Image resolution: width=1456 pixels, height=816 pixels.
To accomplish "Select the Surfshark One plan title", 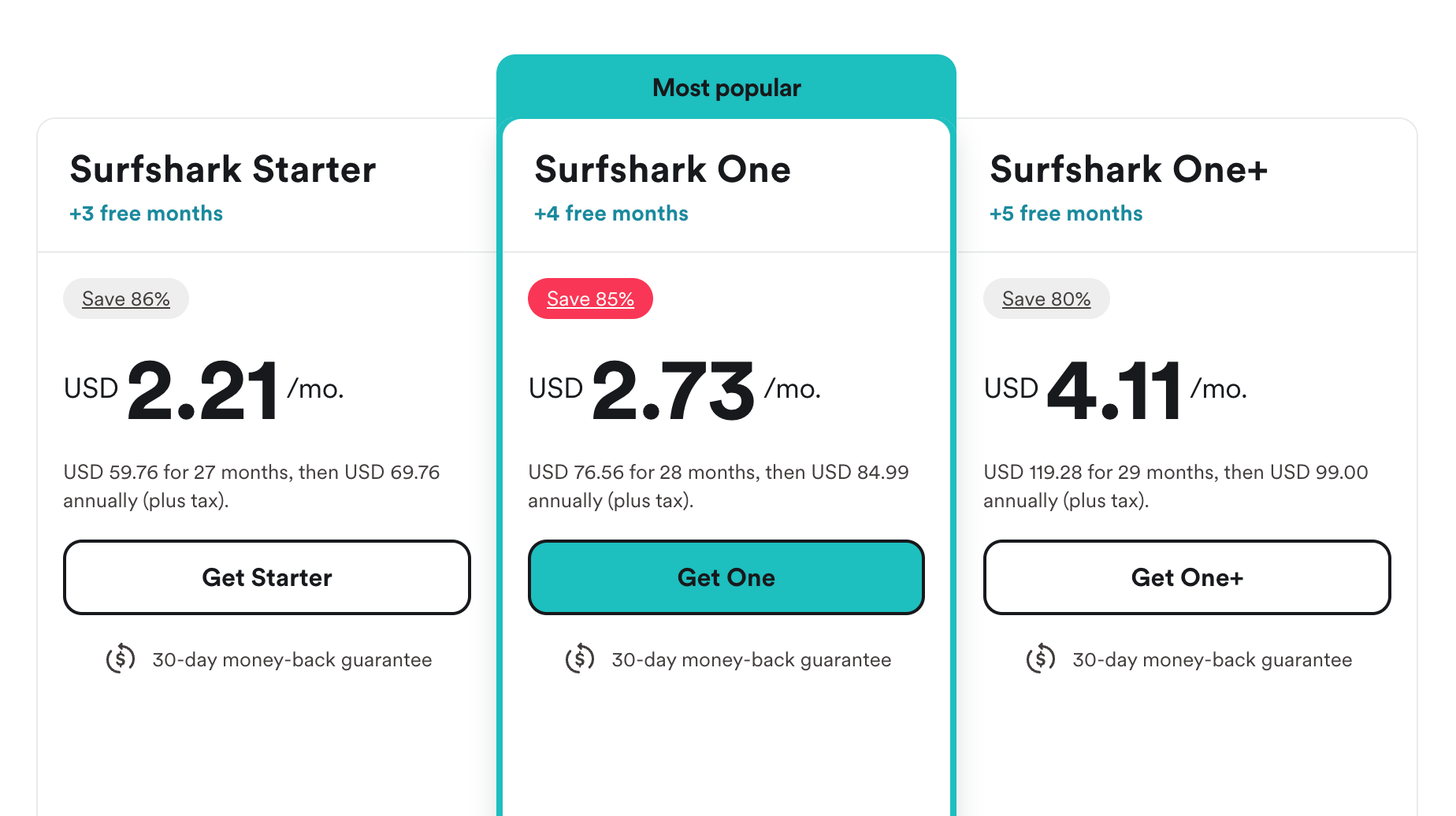I will (x=663, y=169).
